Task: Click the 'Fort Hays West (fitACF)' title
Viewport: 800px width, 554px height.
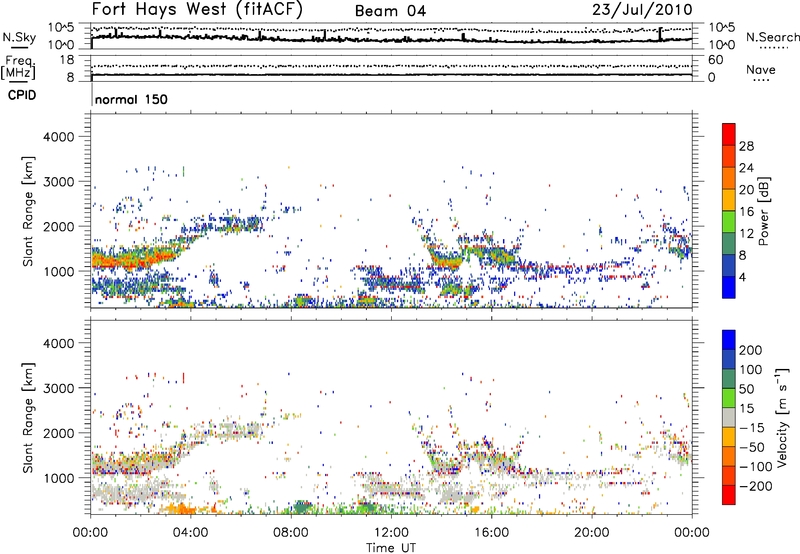Action: [197, 10]
